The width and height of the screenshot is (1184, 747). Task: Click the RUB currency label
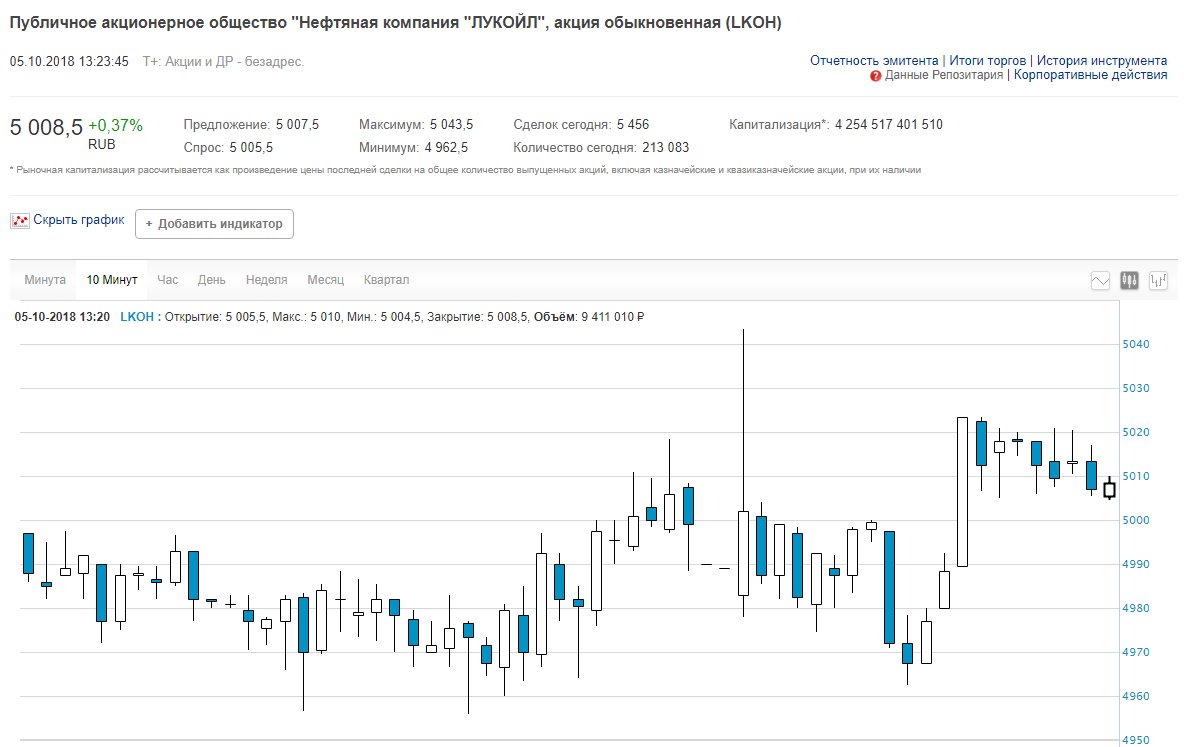[102, 144]
